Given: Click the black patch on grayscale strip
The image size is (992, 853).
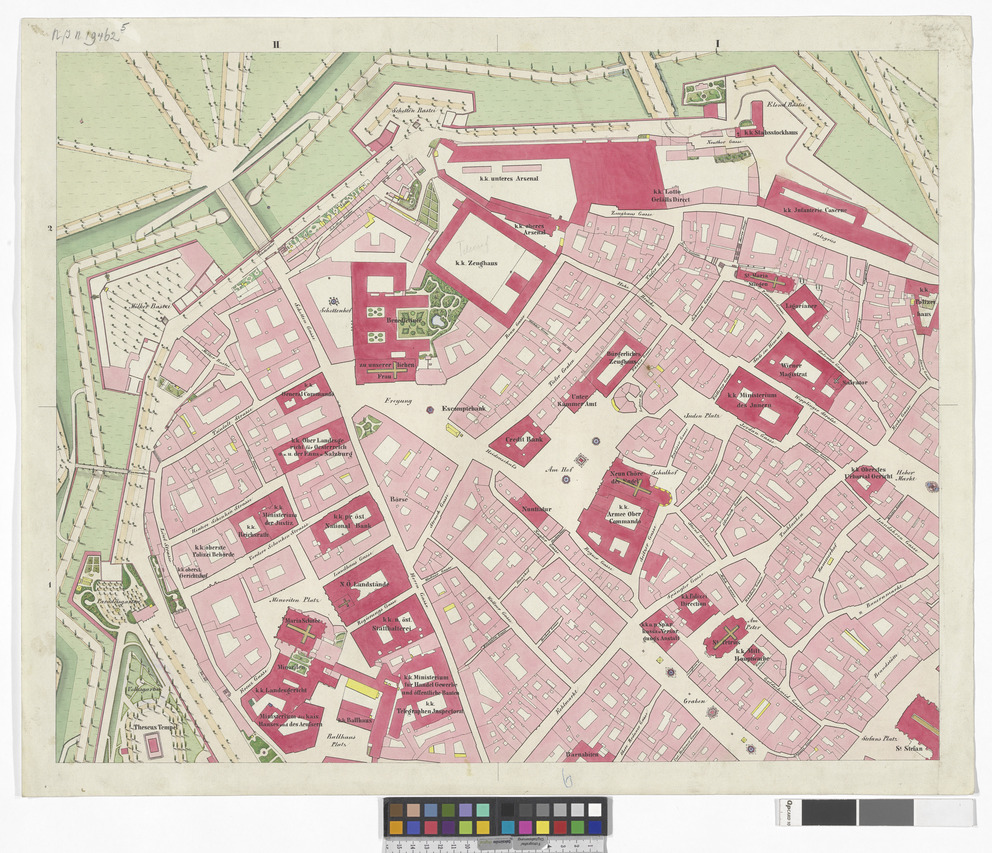Looking at the screenshot, I should tap(829, 811).
